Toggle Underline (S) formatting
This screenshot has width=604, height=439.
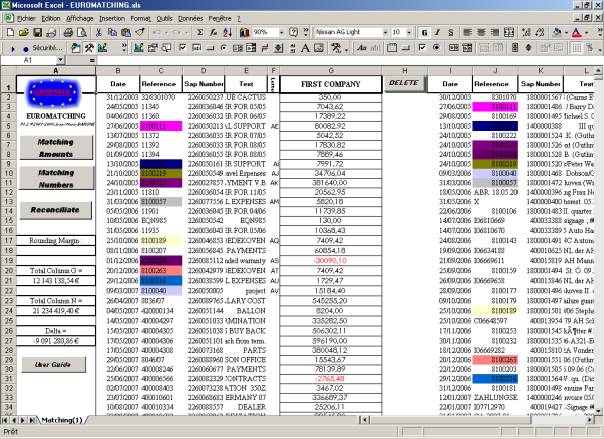(x=451, y=32)
